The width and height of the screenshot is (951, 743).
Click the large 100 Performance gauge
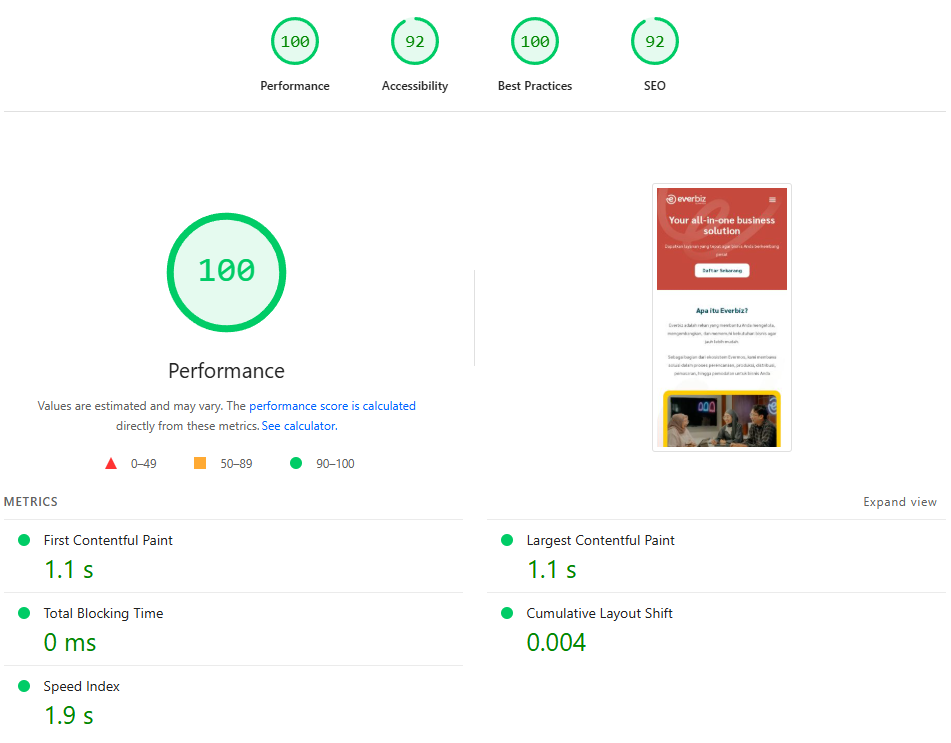click(x=226, y=272)
